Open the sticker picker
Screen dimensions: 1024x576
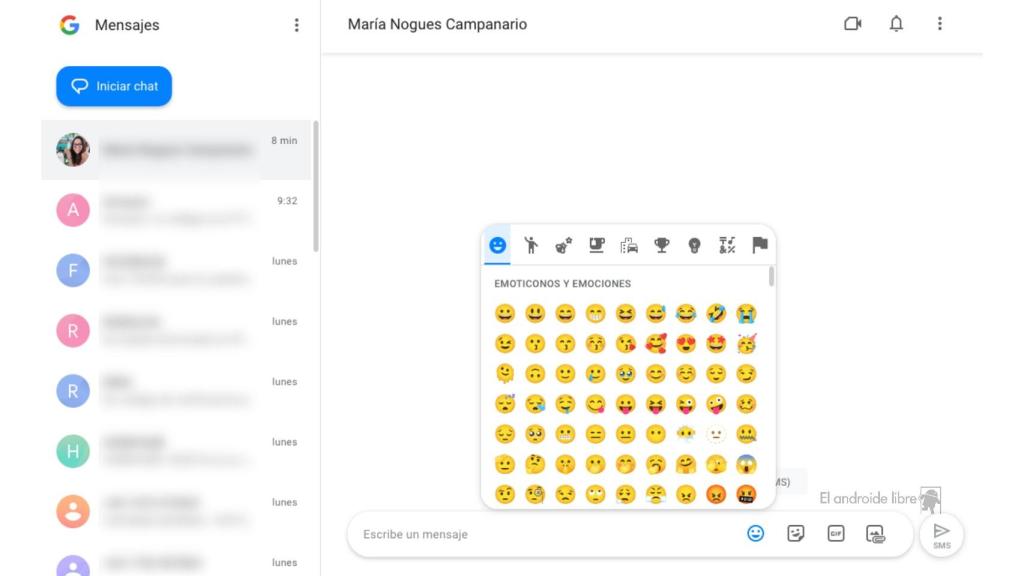click(795, 534)
